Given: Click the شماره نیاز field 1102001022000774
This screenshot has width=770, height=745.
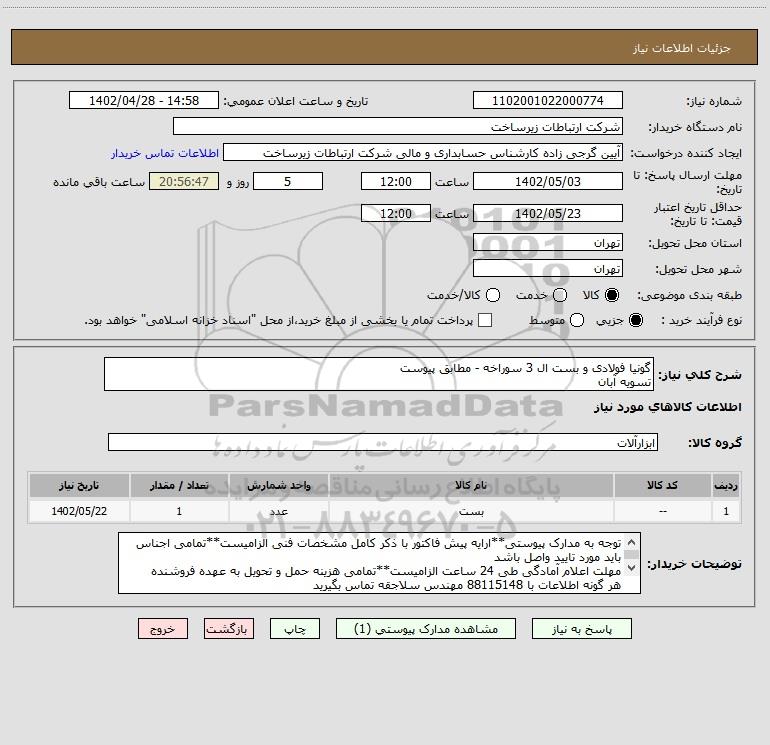Looking at the screenshot, I should tap(548, 100).
